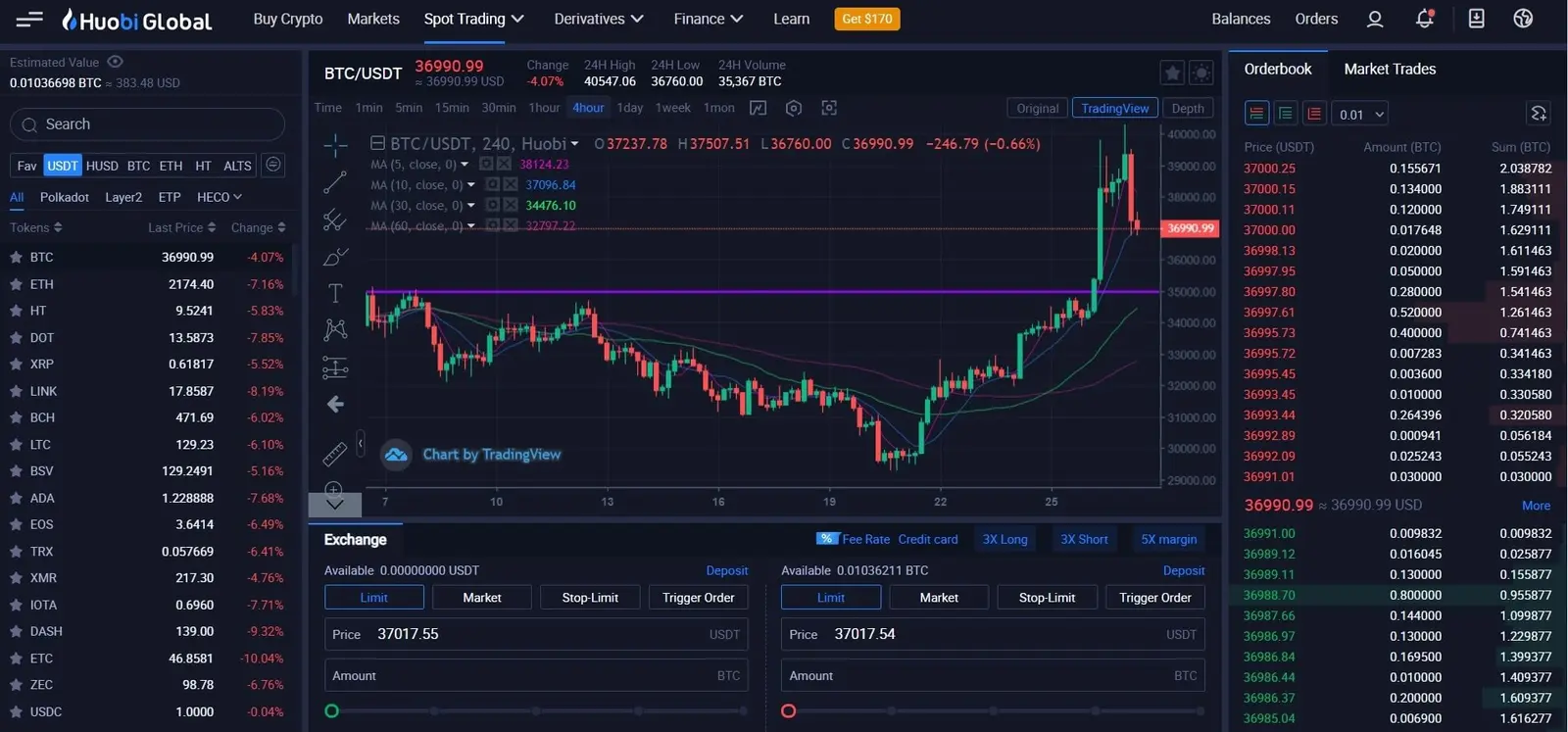1568x732 pixels.
Task: Switch to Market Trades tab
Action: [x=1389, y=69]
